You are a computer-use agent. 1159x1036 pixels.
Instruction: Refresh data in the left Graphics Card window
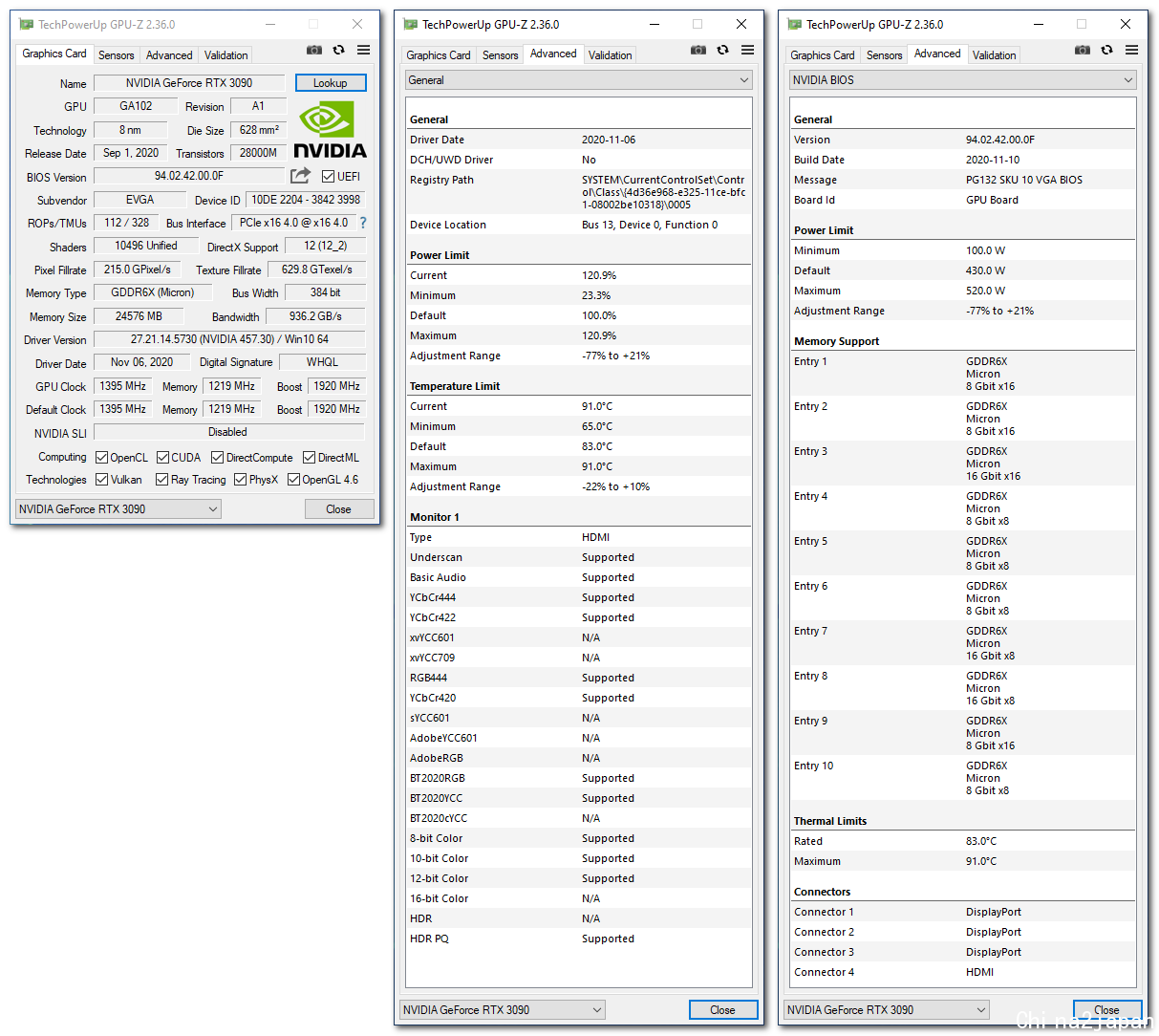coord(338,50)
